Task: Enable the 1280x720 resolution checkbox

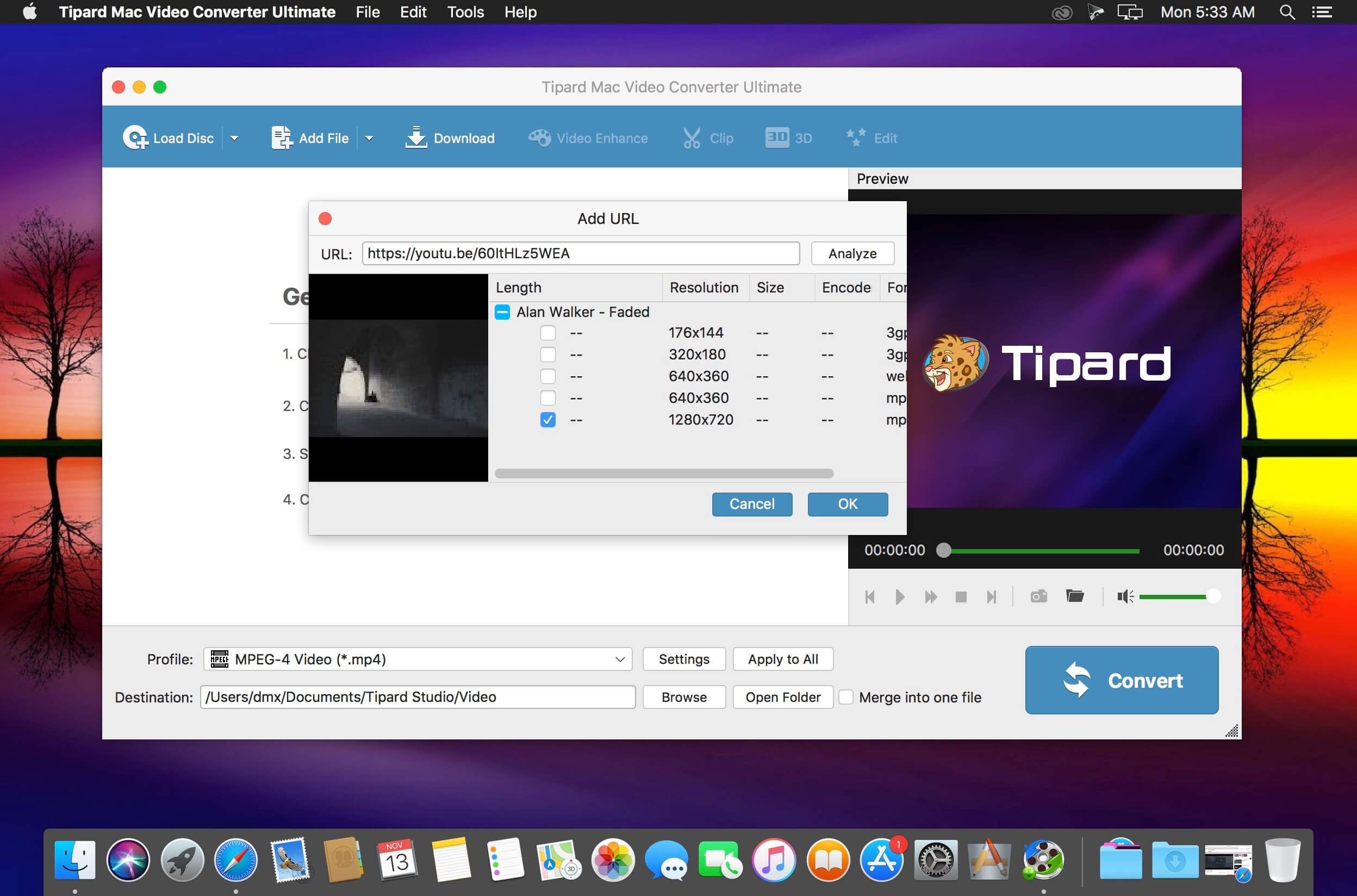Action: (x=548, y=420)
